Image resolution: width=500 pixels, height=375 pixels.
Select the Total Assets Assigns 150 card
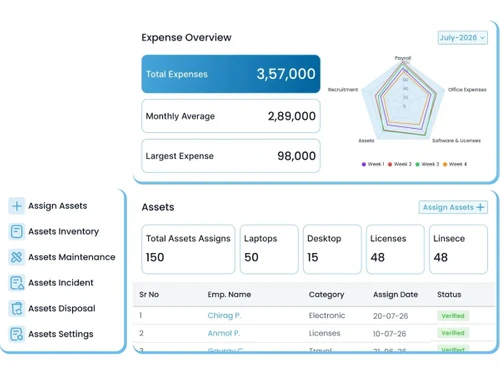coord(188,249)
